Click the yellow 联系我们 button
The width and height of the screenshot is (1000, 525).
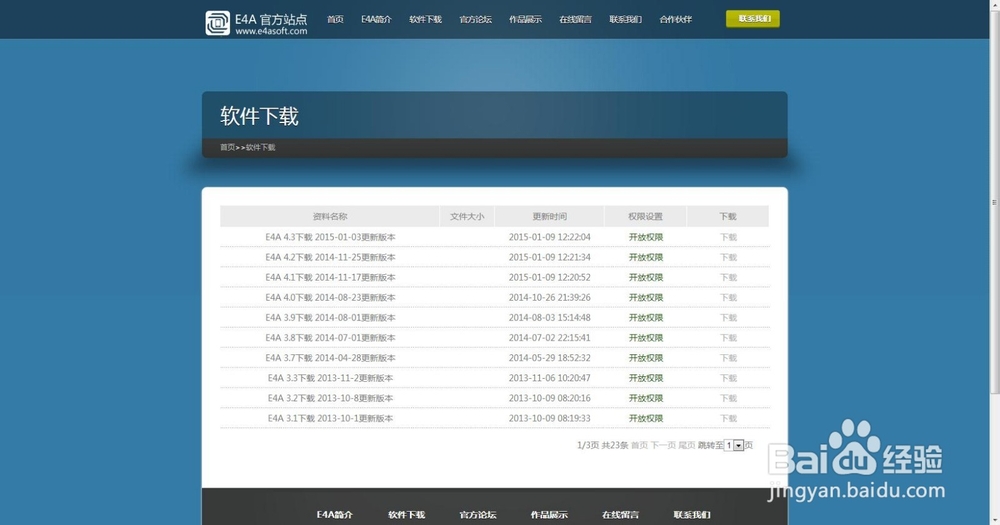tap(753, 18)
